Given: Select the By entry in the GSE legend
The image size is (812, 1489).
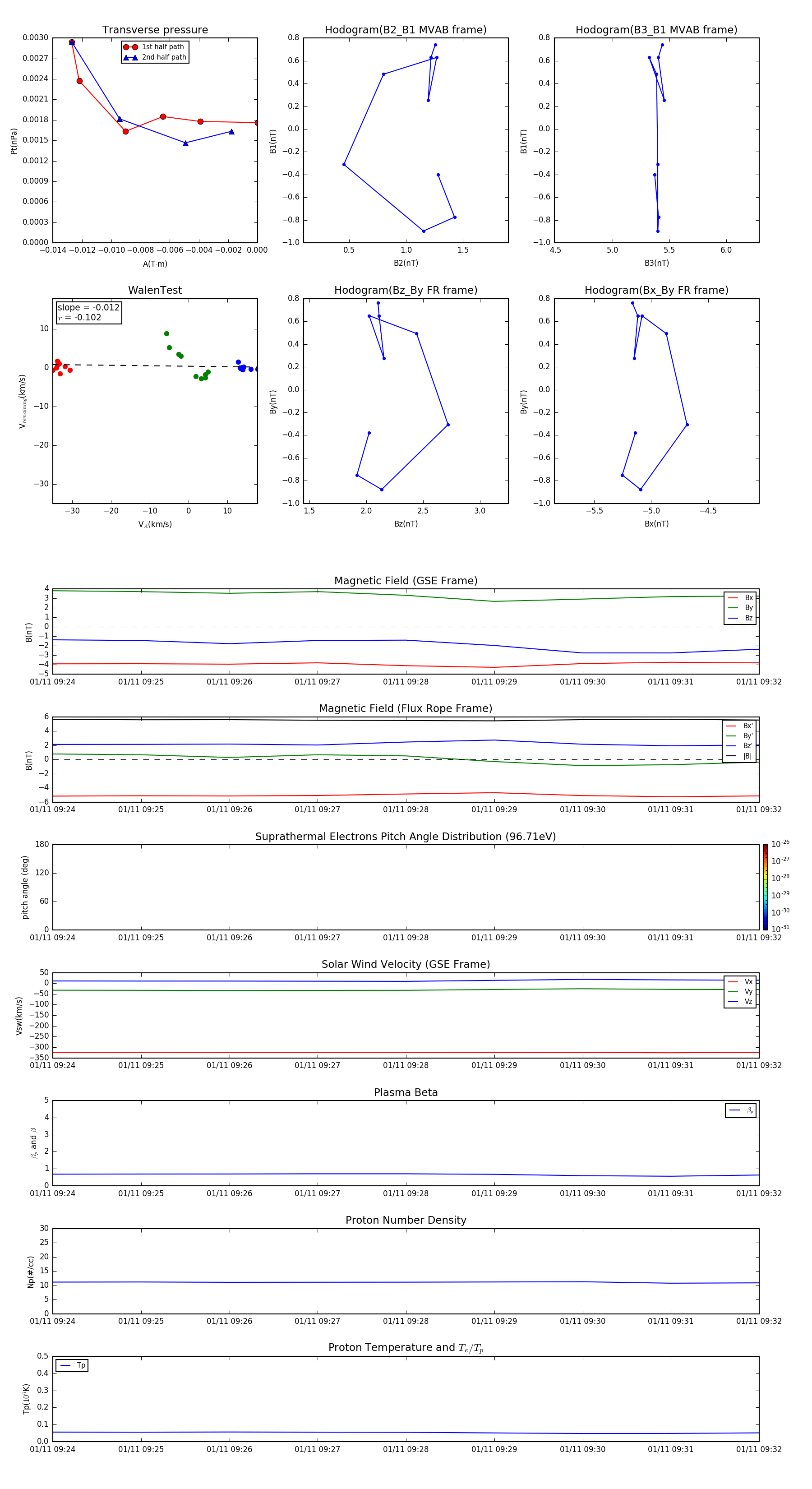Looking at the screenshot, I should (x=740, y=607).
